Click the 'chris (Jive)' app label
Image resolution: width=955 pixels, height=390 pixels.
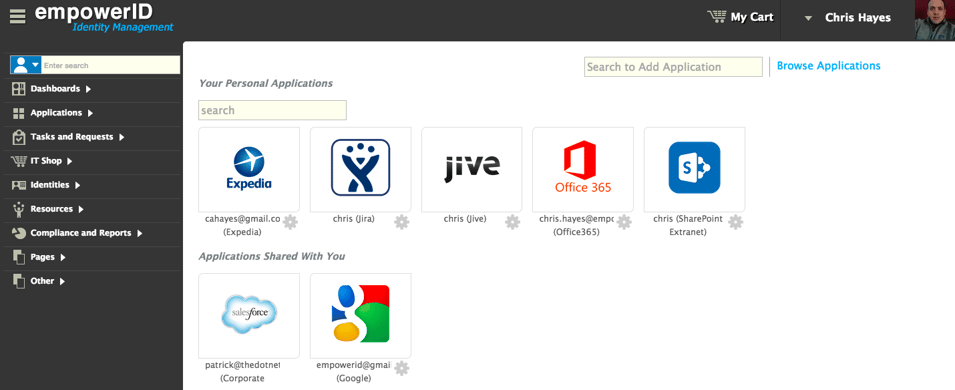(x=465, y=219)
